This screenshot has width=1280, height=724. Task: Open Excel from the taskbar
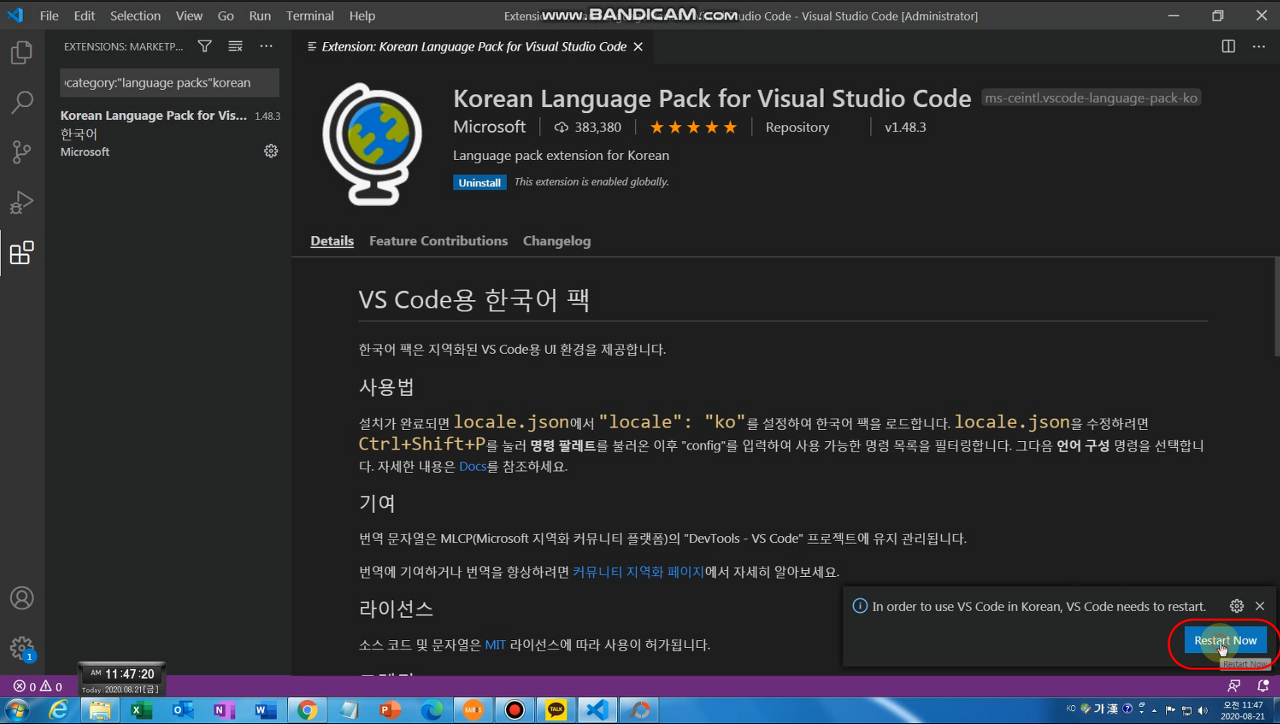[x=141, y=710]
